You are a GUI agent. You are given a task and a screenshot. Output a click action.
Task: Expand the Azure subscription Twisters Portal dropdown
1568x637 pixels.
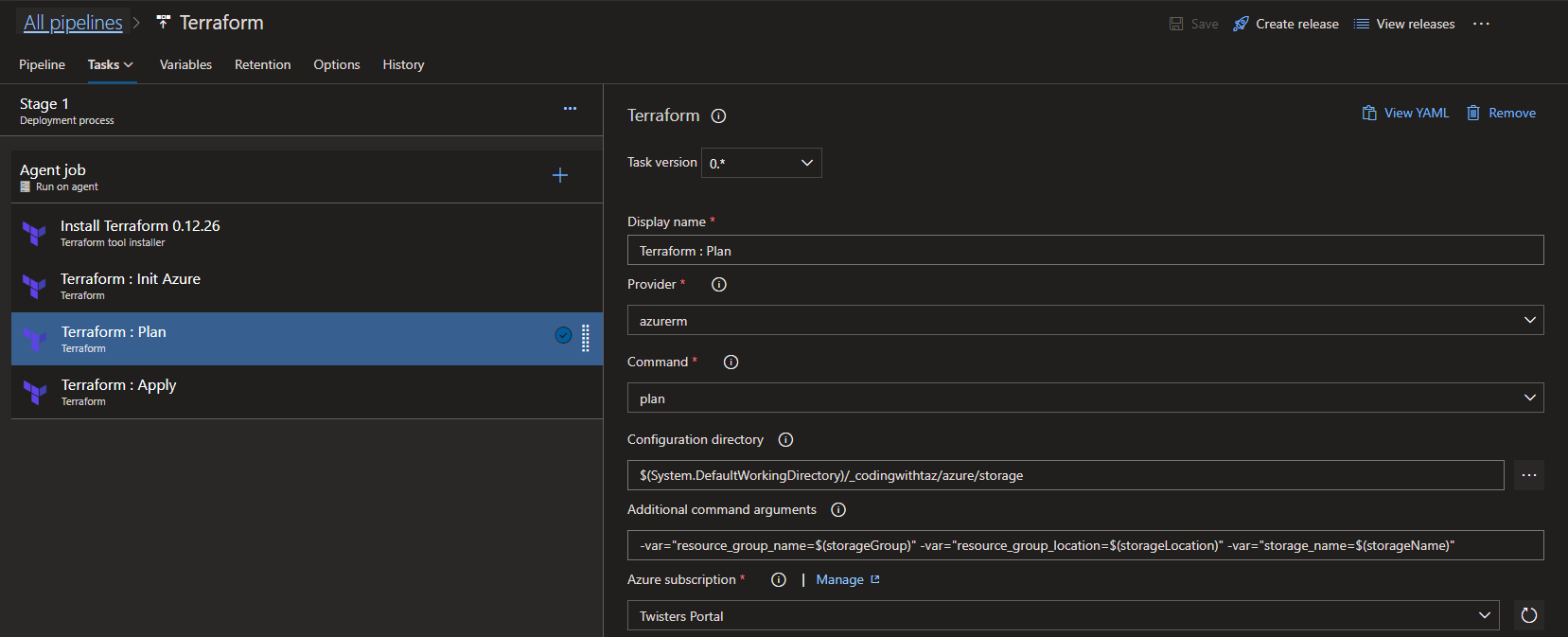[x=1063, y=616]
